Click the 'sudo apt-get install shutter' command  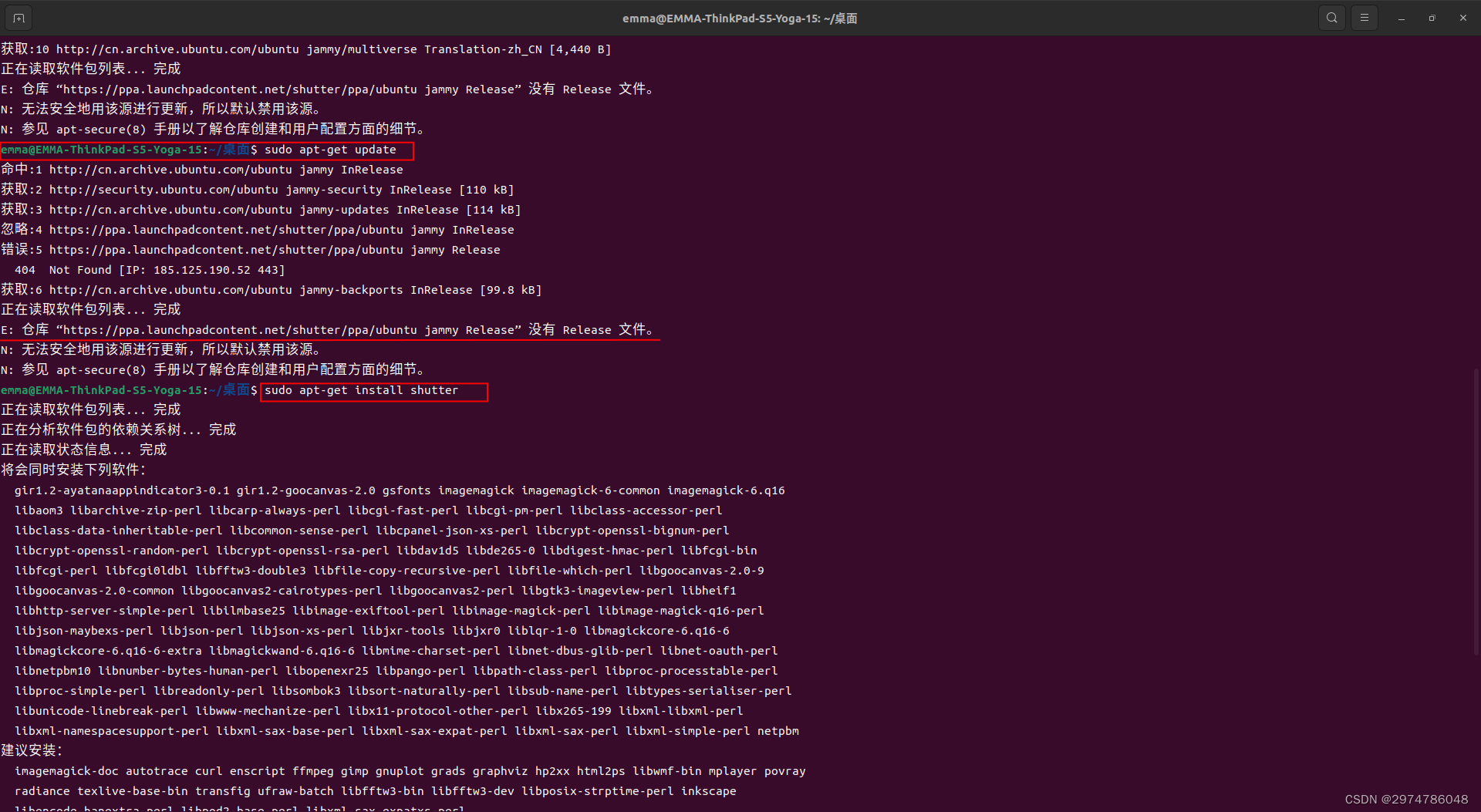click(361, 390)
